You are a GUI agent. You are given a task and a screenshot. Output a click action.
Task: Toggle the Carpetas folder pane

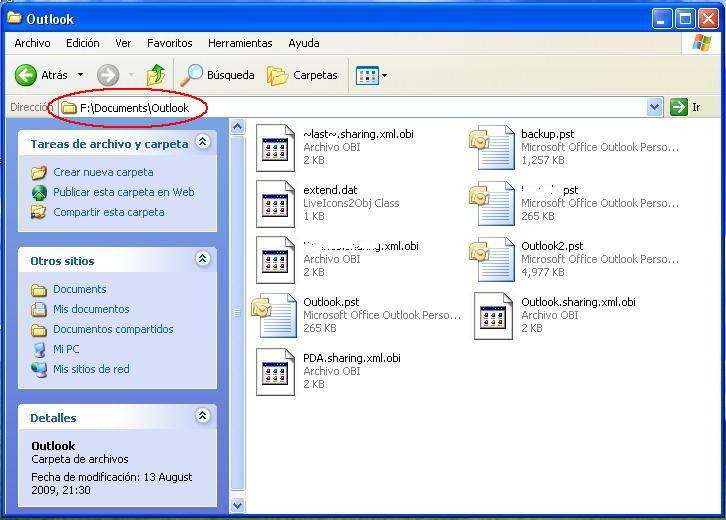pyautogui.click(x=302, y=75)
